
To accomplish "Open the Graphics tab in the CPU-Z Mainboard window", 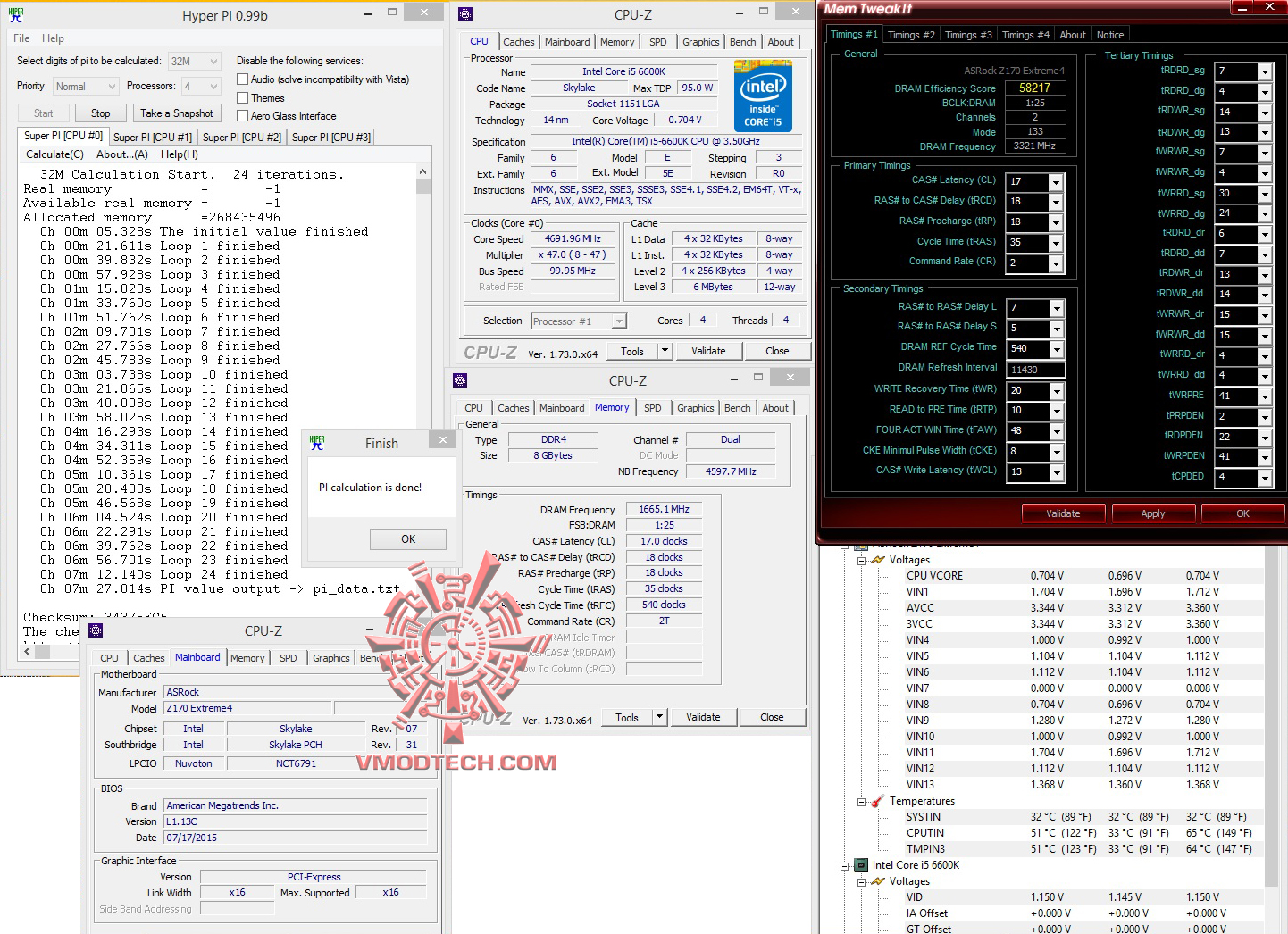I will coord(331,658).
